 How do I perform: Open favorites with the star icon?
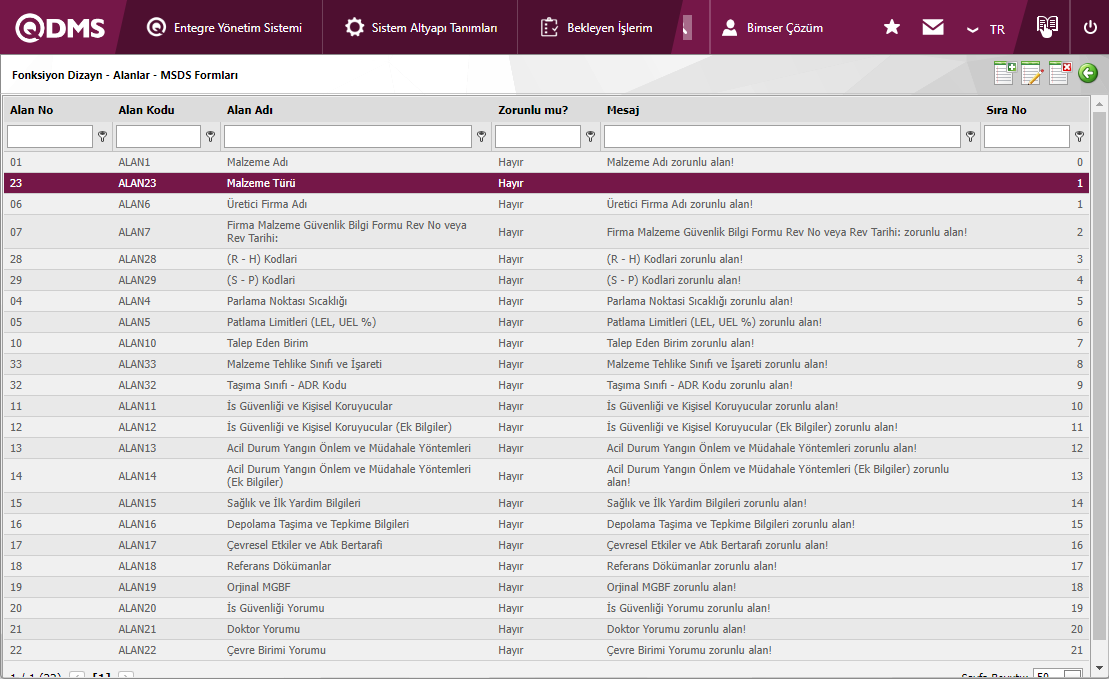tap(892, 27)
